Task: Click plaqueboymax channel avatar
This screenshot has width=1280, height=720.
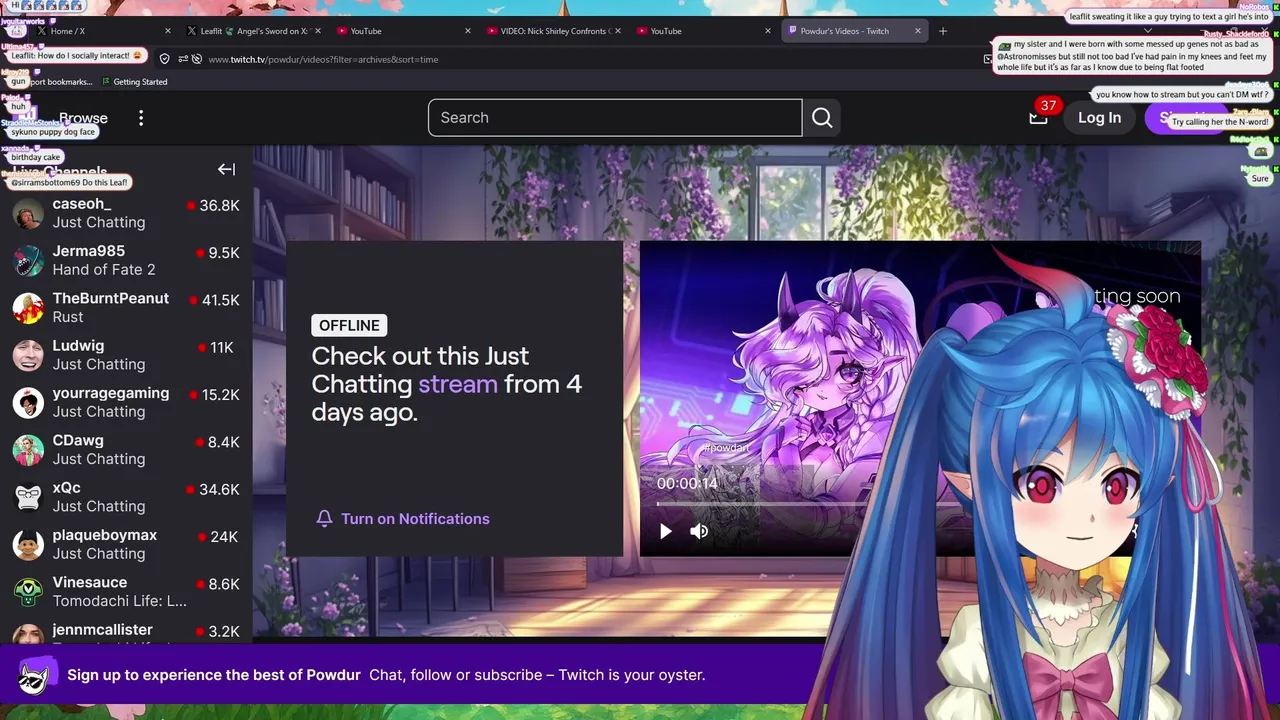Action: [28, 544]
